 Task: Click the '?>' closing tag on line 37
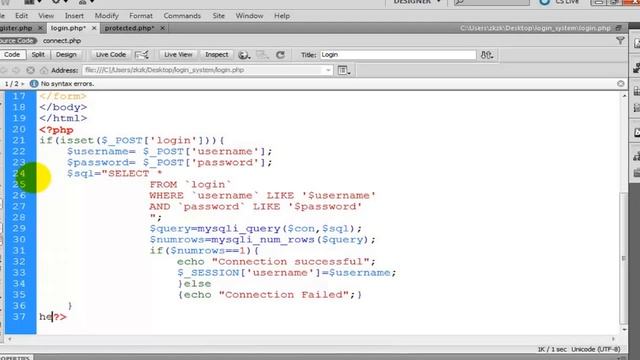click(60, 317)
